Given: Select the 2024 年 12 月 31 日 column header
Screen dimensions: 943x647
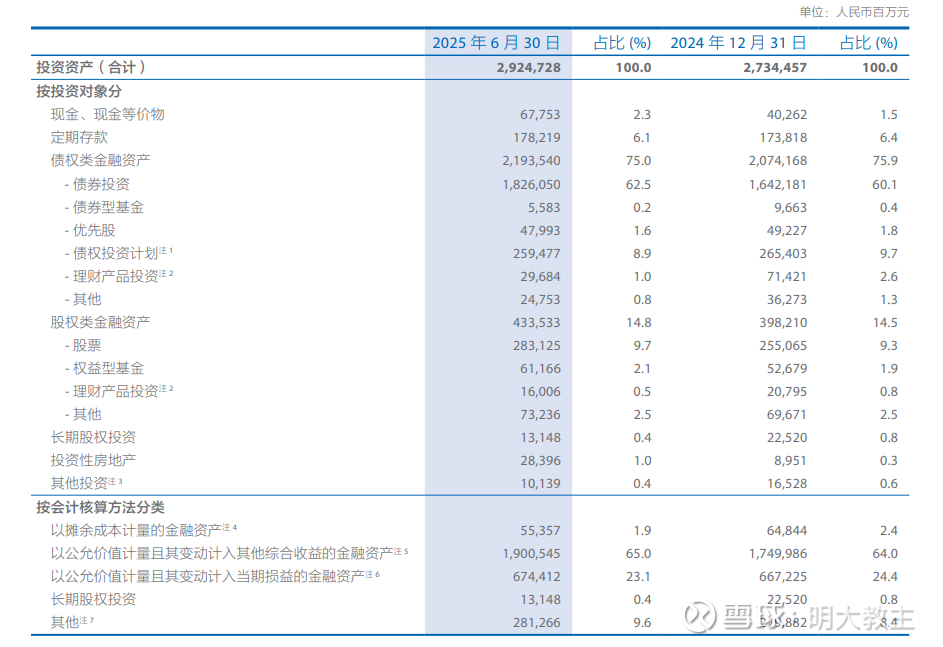Looking at the screenshot, I should click(738, 43).
